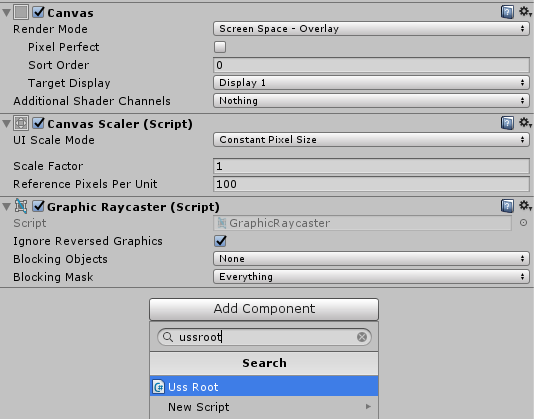Click the Scale Factor input field

point(371,166)
